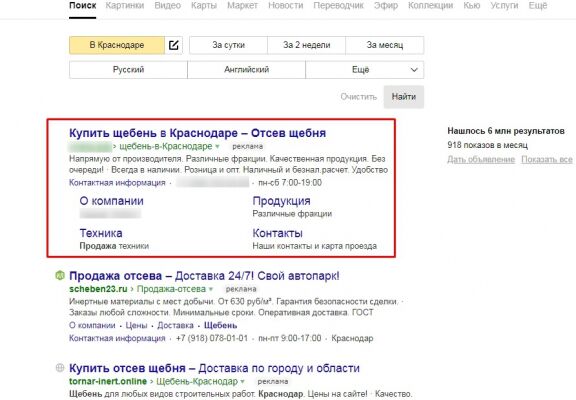576x400 pixels.
Task: Open the Цены quick link
Action: 136,326
